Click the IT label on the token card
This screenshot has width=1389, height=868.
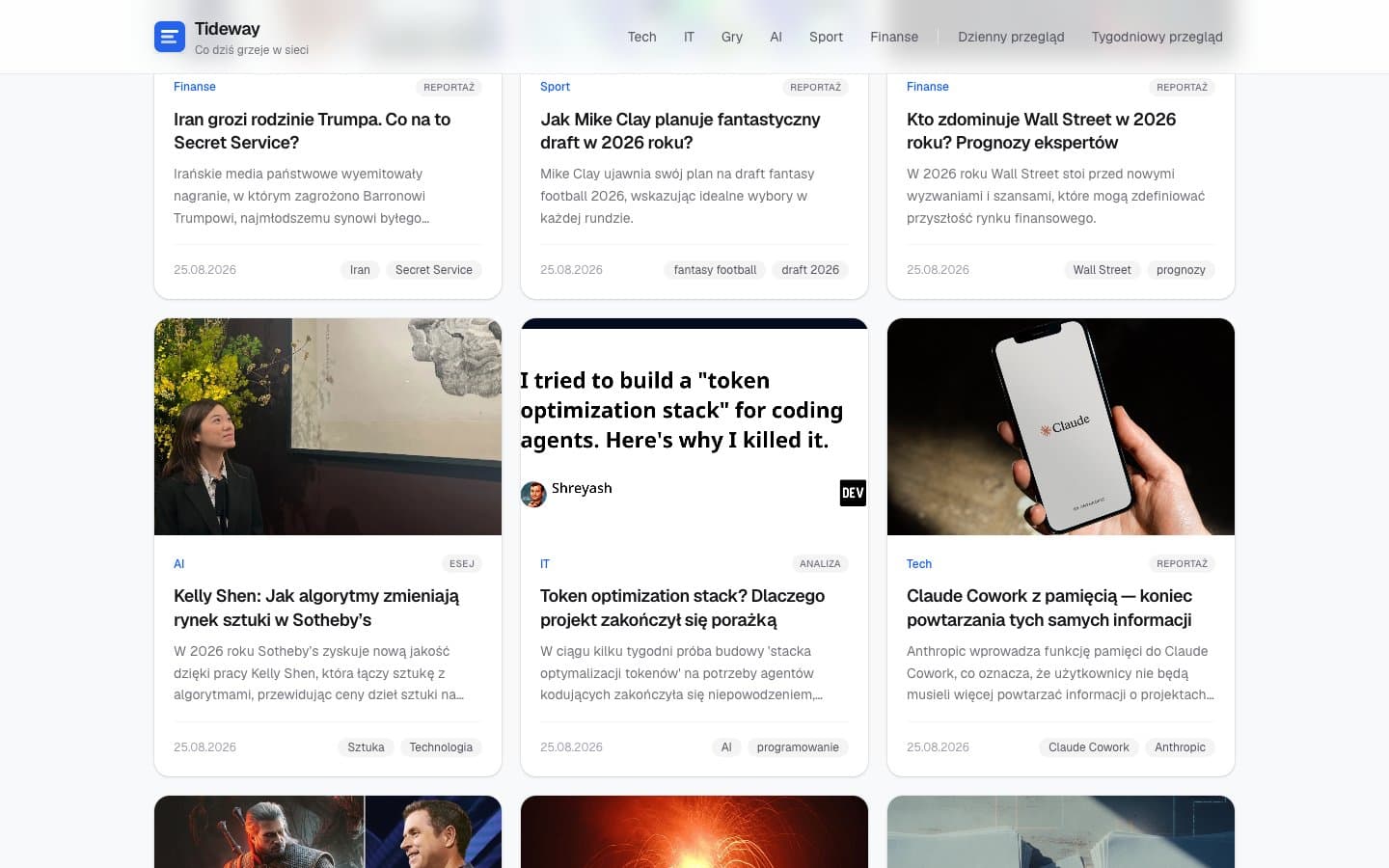[545, 564]
